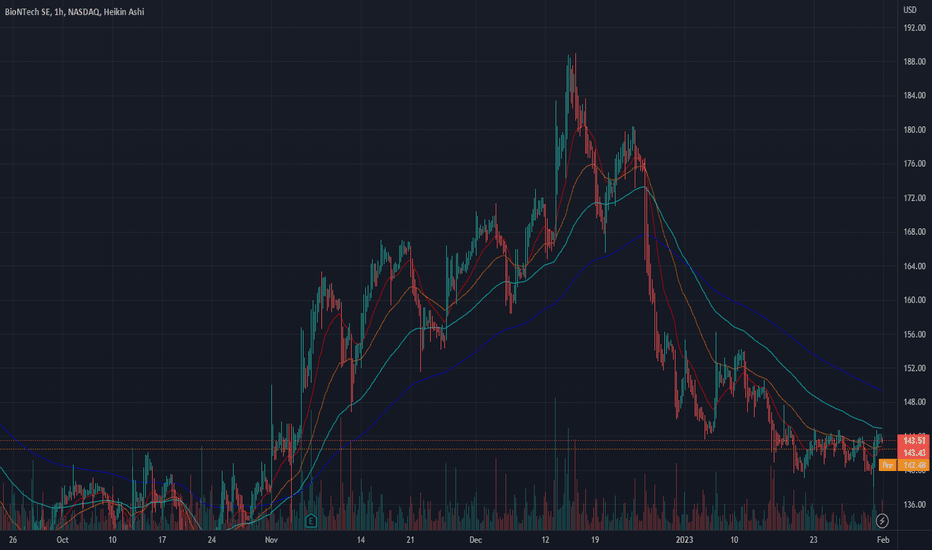This screenshot has height=550, width=932.
Task: Click the 'Feb' label on time axis
Action: click(x=883, y=540)
